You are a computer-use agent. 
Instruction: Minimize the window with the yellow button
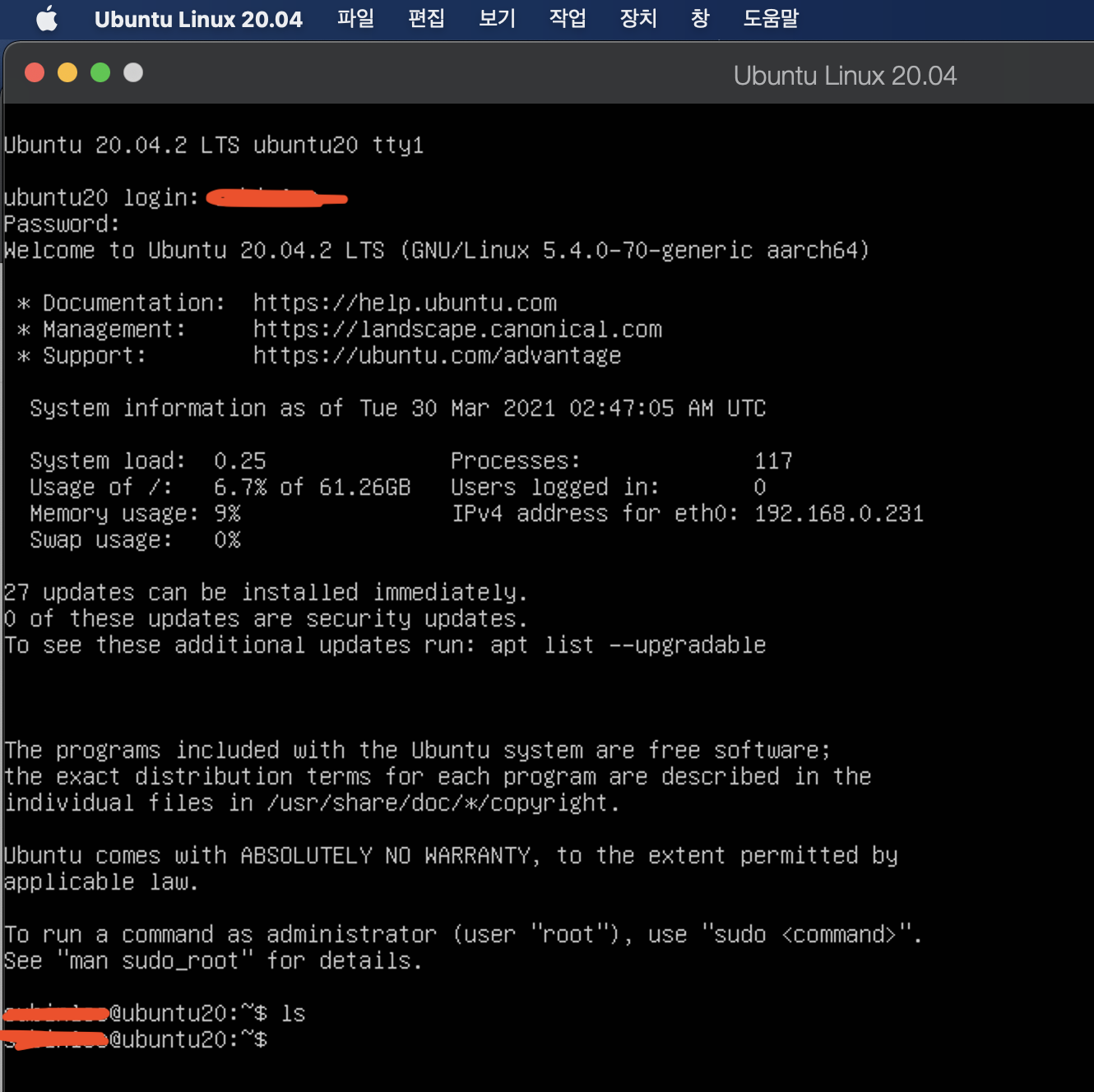[x=67, y=72]
